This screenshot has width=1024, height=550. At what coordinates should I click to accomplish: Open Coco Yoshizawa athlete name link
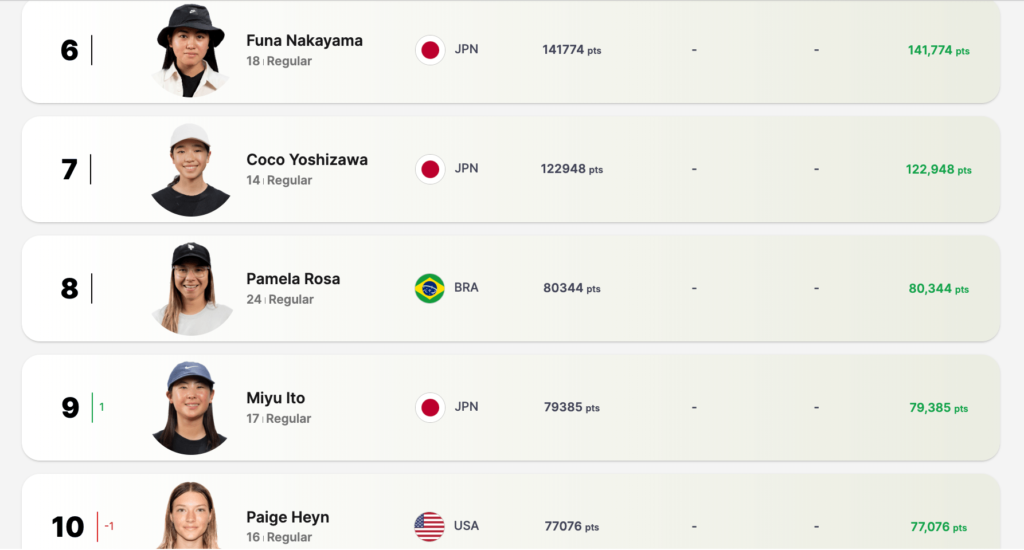pos(307,160)
